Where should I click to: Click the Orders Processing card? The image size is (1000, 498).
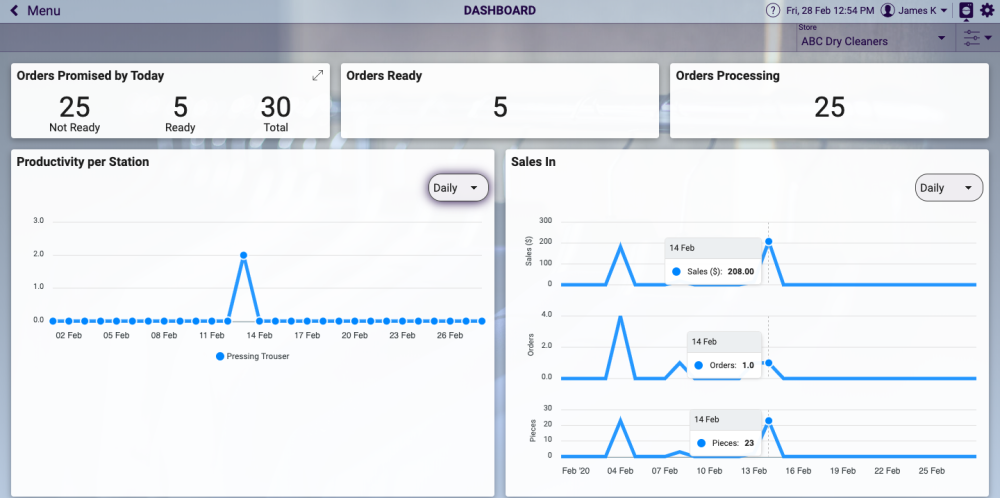[829, 101]
